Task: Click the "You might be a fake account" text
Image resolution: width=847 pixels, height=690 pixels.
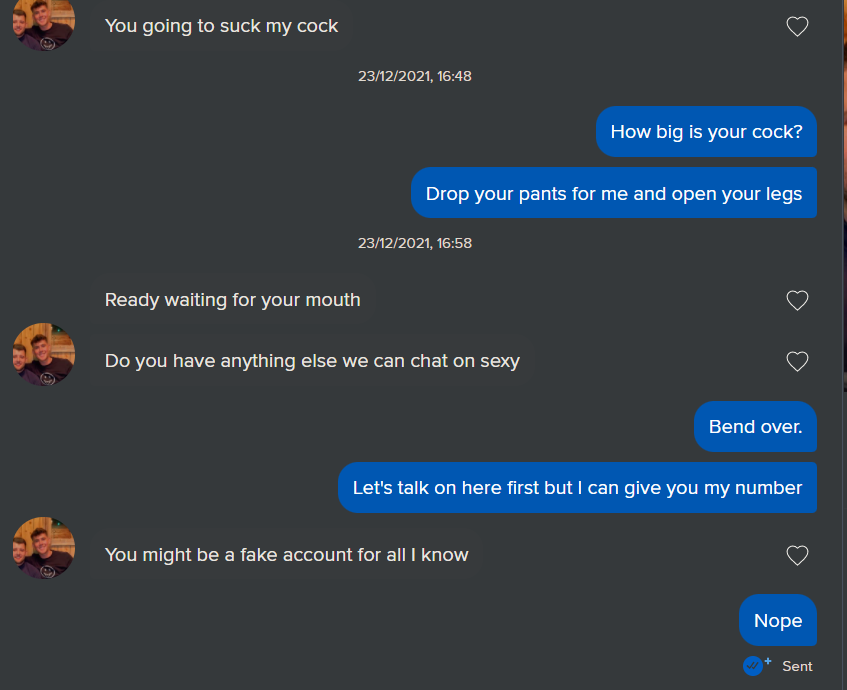Action: (x=286, y=554)
